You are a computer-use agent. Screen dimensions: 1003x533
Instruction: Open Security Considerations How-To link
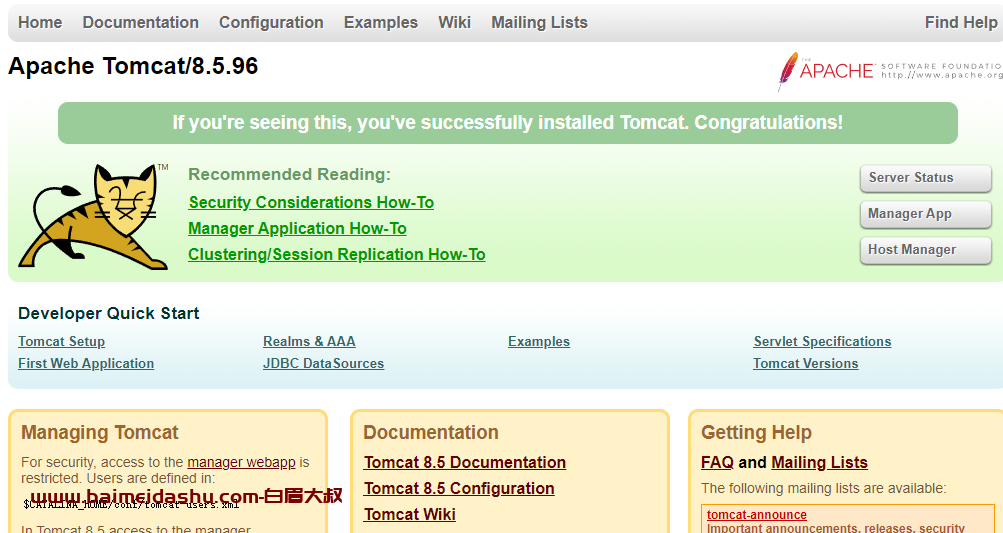311,202
